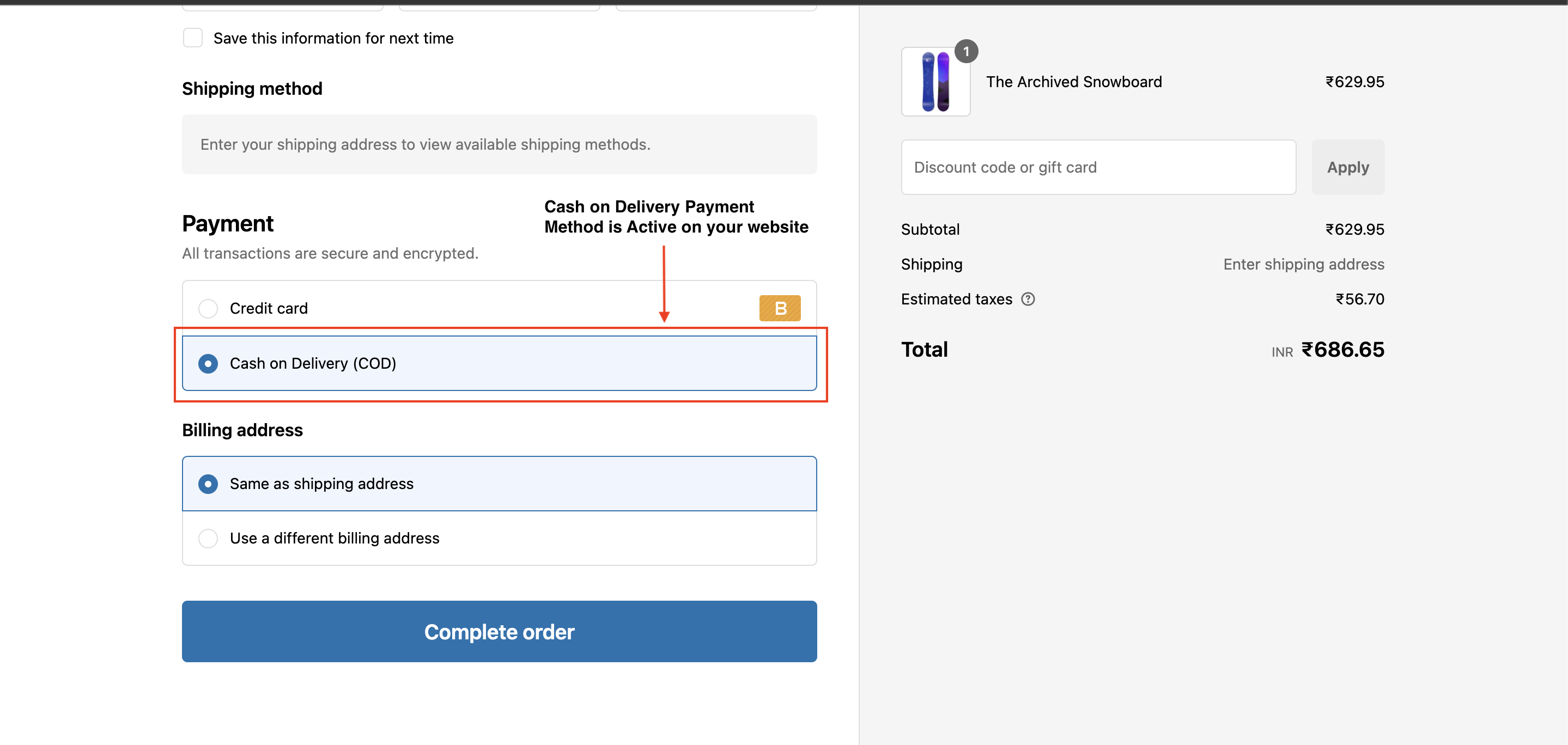The height and width of the screenshot is (745, 1568).
Task: Focus the Discount code or gift card field
Action: (x=1098, y=167)
